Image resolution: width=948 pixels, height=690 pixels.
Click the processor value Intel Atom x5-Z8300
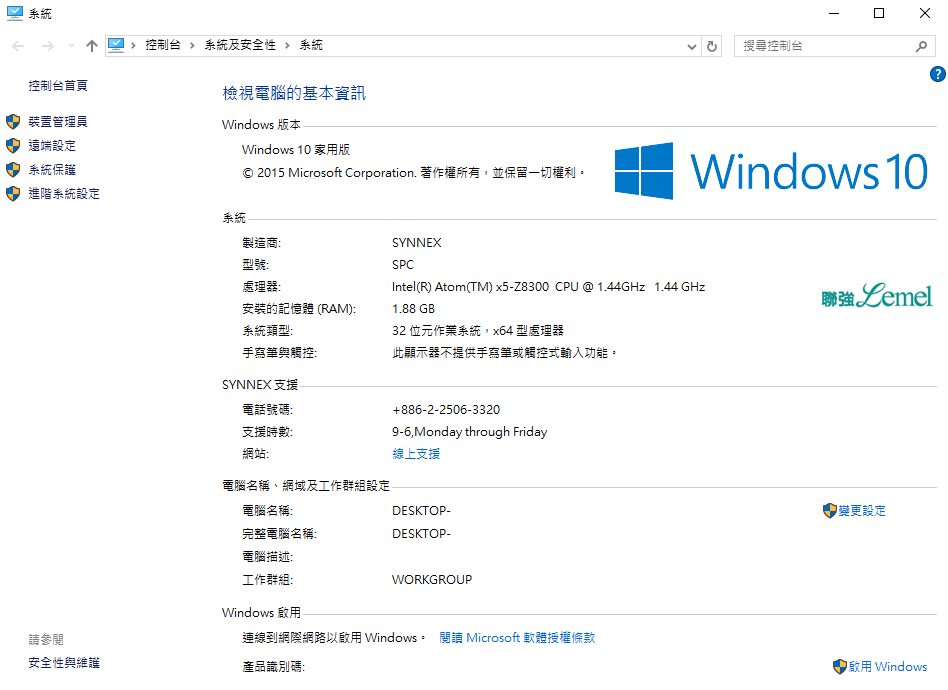tap(548, 287)
